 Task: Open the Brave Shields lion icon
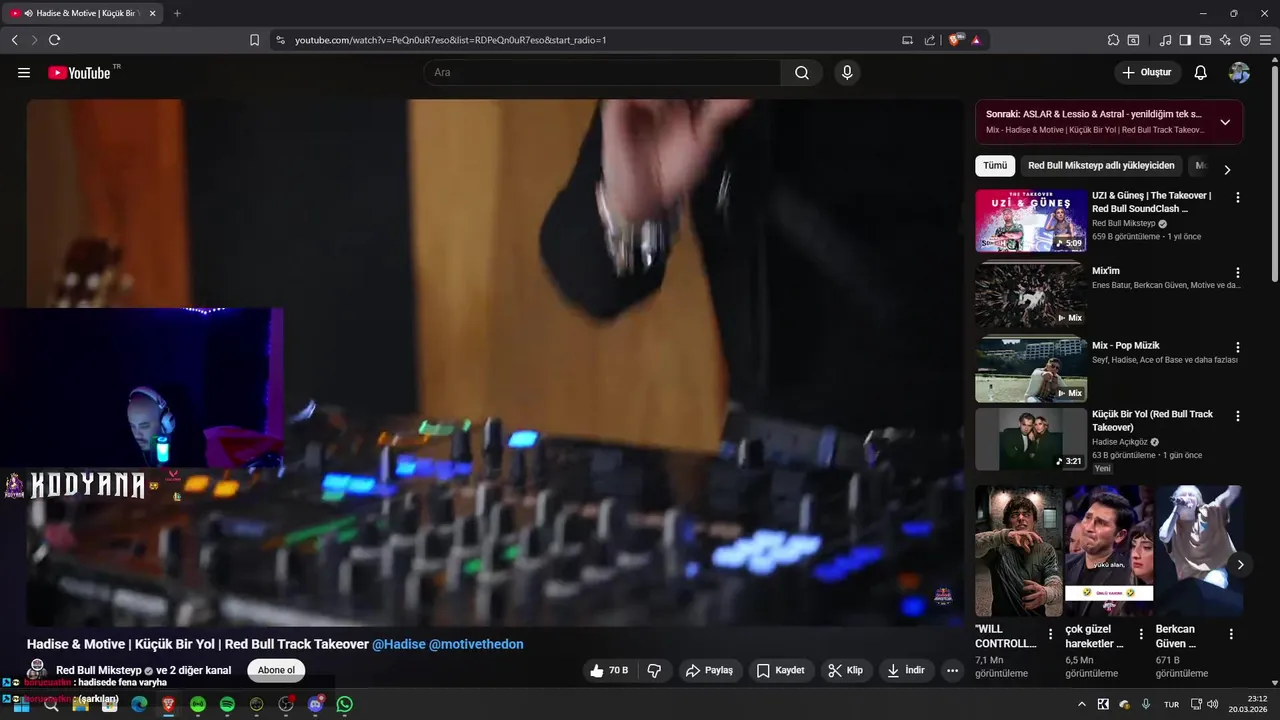point(955,40)
